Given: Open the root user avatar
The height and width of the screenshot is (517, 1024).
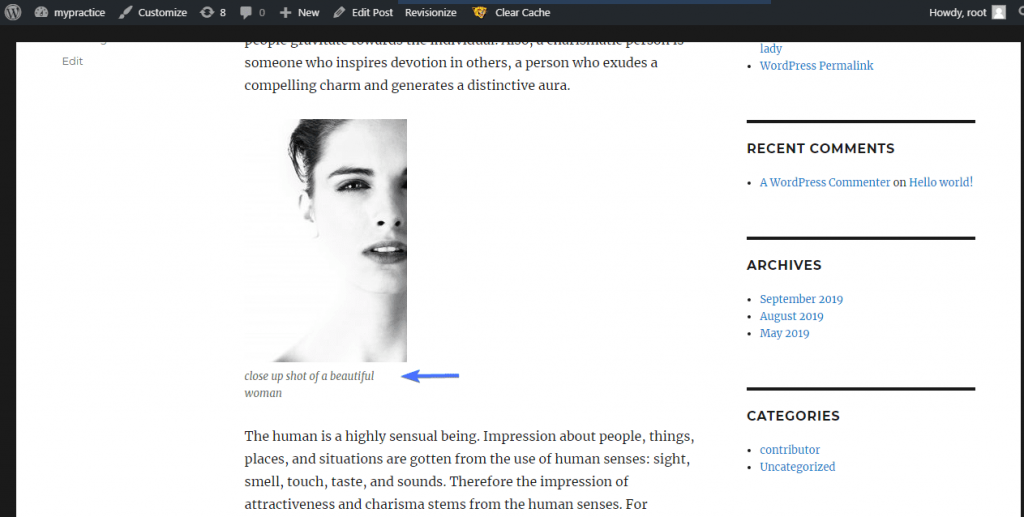Looking at the screenshot, I should (x=999, y=12).
